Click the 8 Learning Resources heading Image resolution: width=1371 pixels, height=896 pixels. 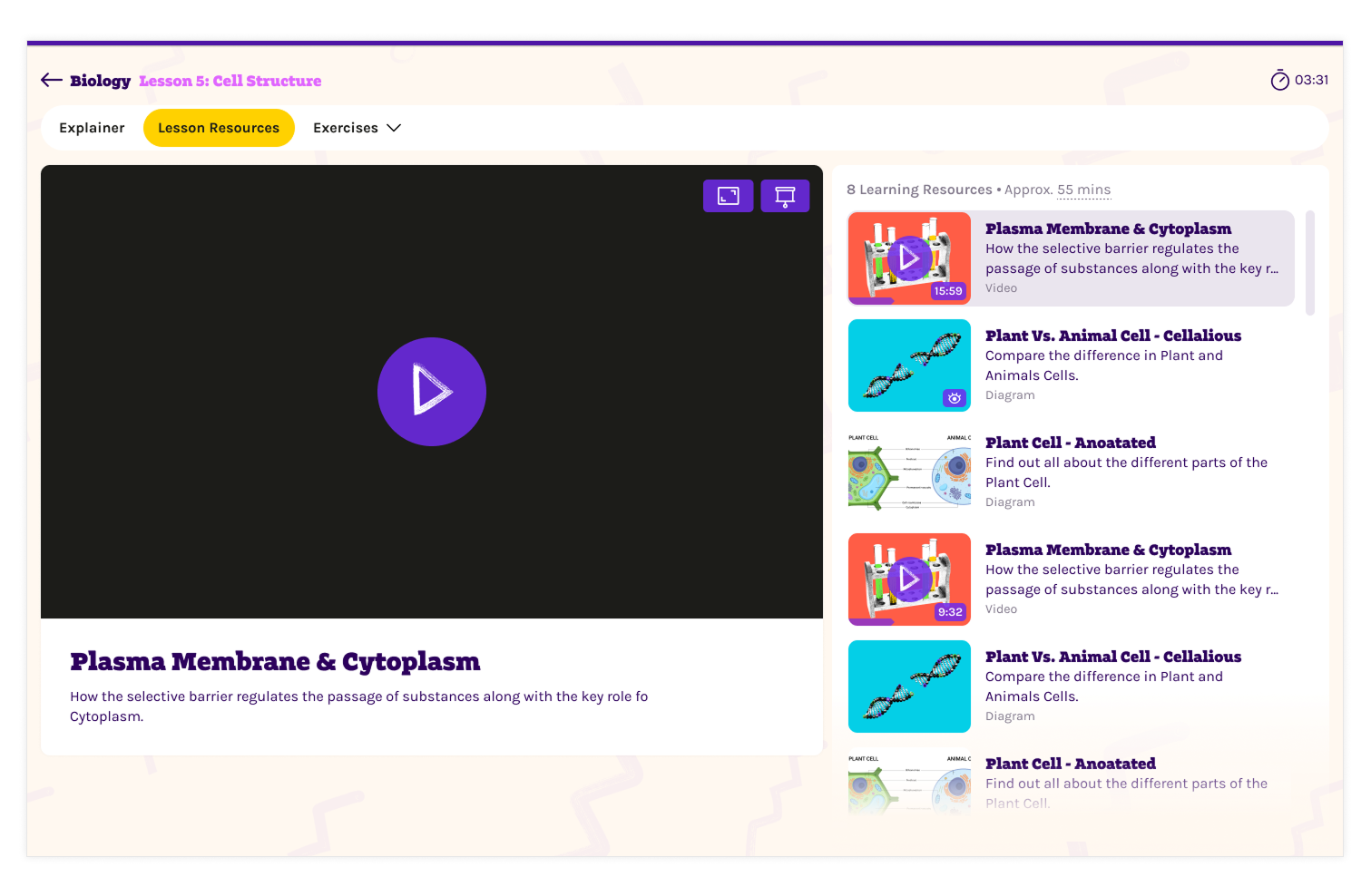tap(919, 190)
